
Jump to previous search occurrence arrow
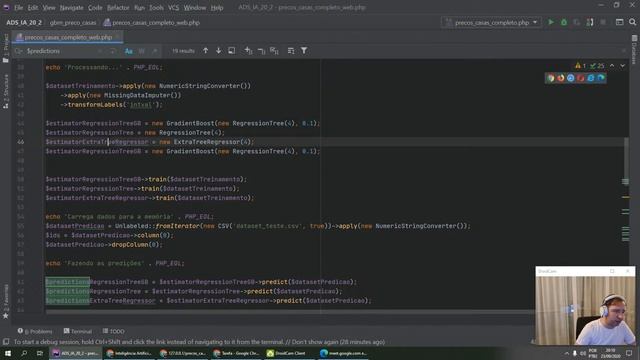coord(205,51)
